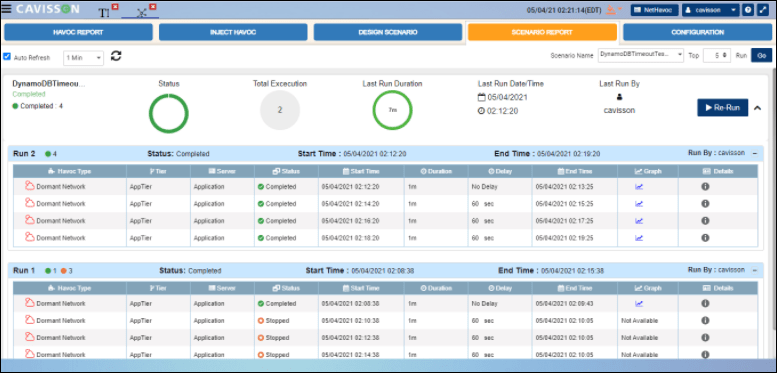The width and height of the screenshot is (777, 373).
Task: Click Not Available text for 02:10:38 row
Action: pos(639,320)
